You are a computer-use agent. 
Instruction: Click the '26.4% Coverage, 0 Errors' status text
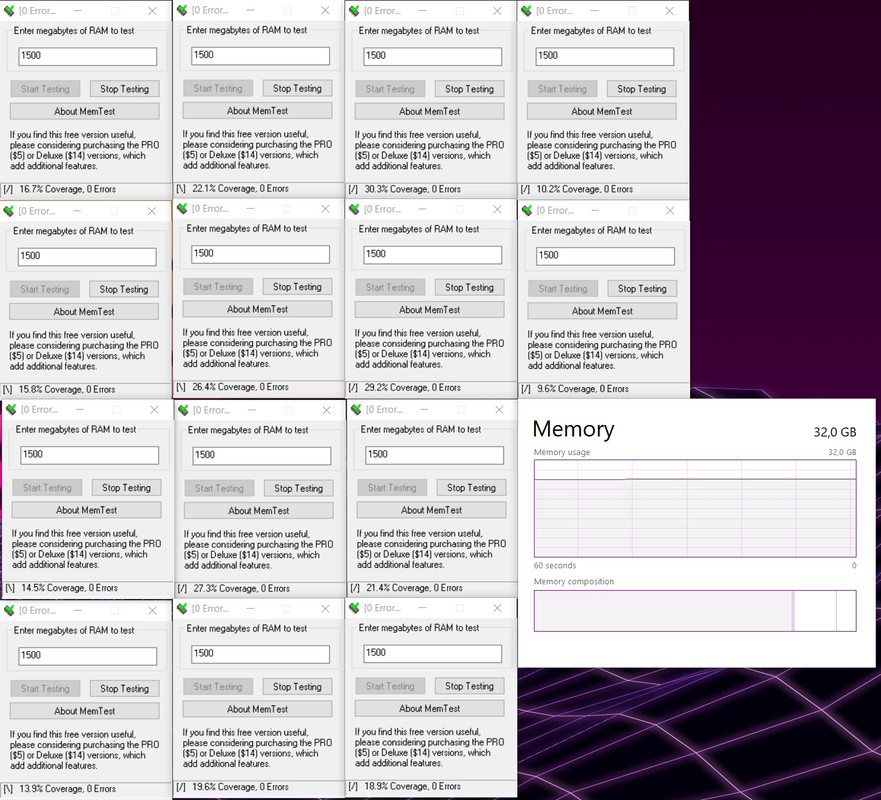(240, 387)
